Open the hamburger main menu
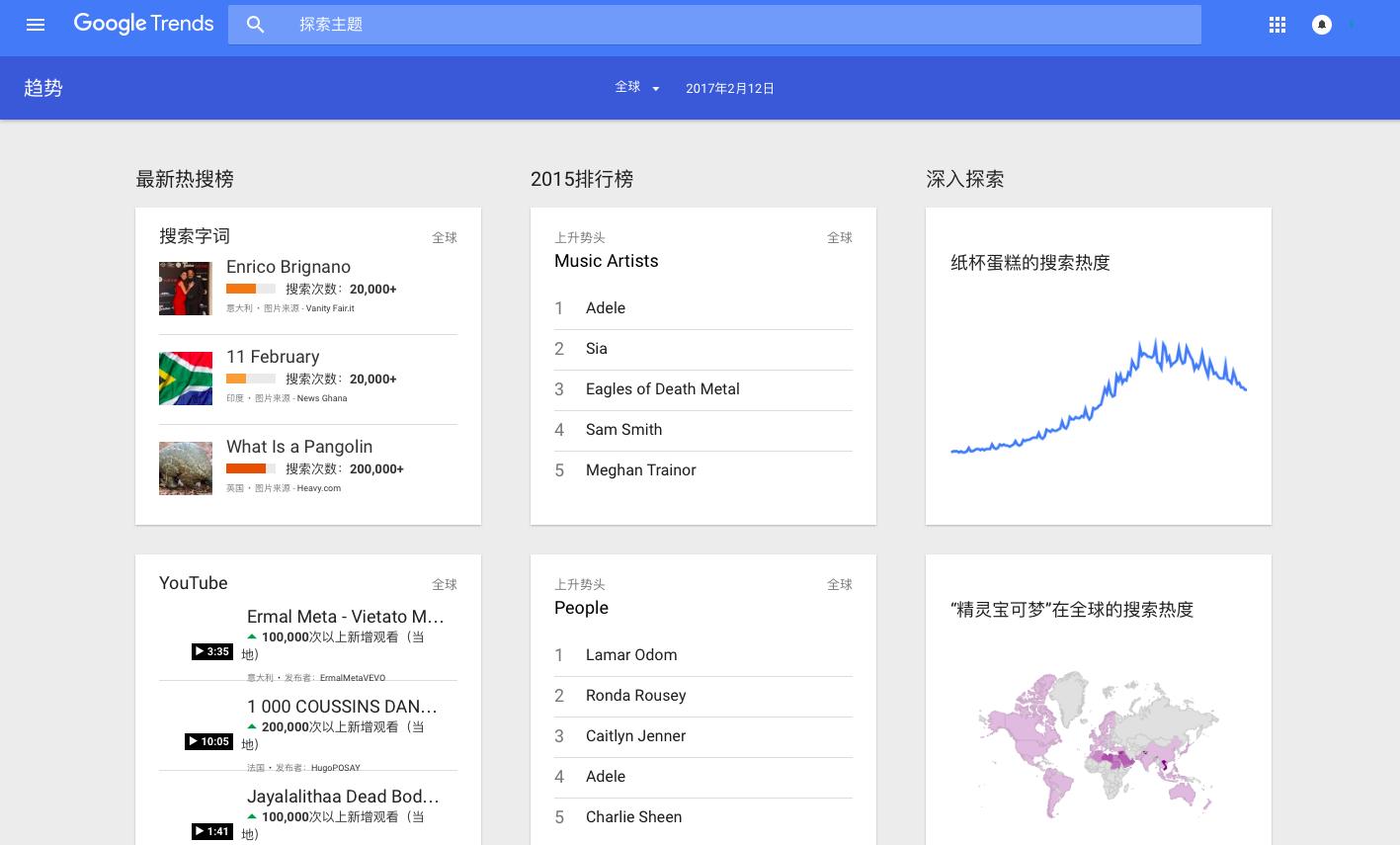 [x=36, y=25]
